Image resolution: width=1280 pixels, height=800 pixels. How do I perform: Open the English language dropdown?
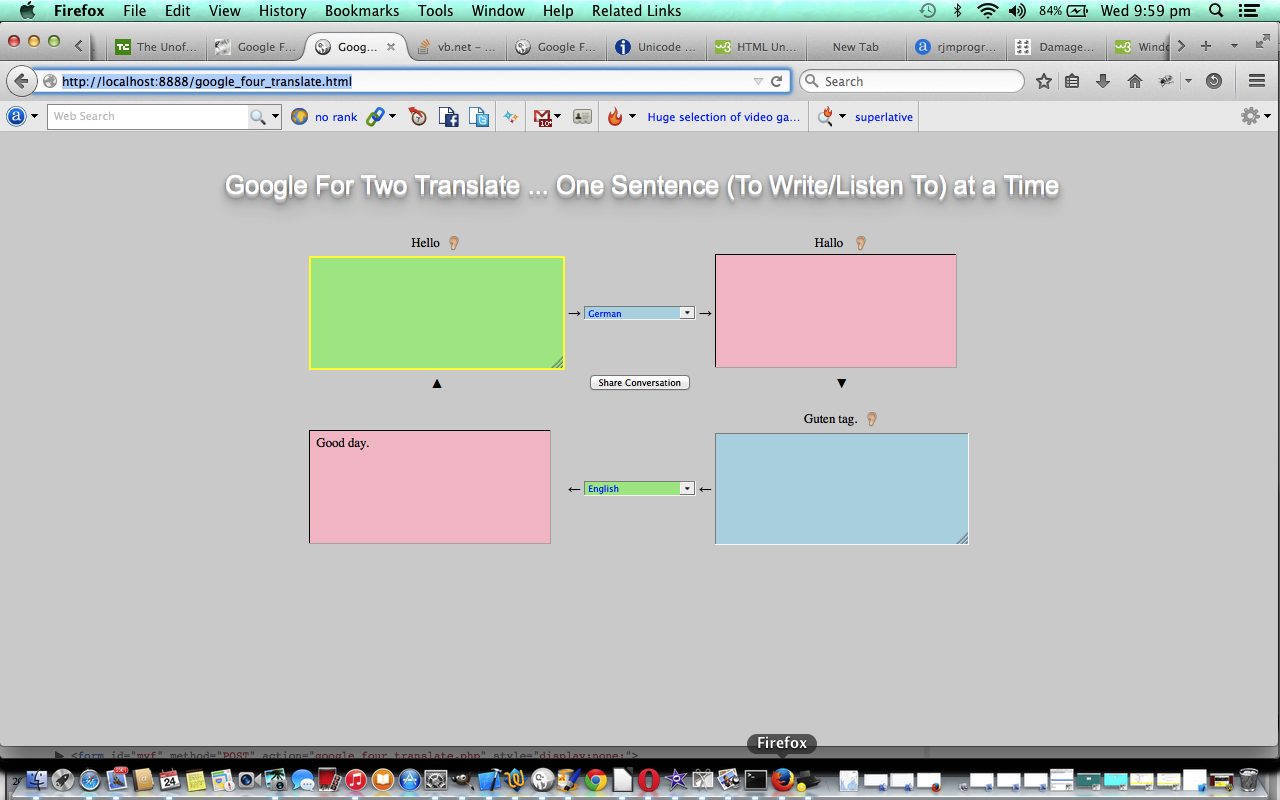[x=639, y=488]
